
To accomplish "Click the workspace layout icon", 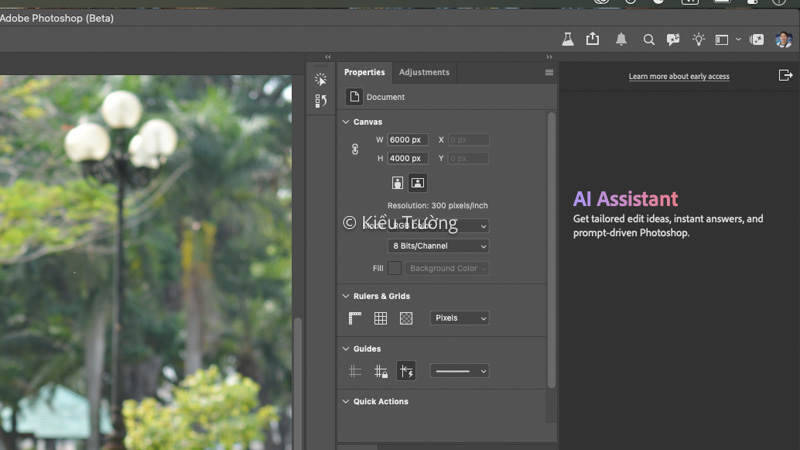I will pyautogui.click(x=721, y=40).
